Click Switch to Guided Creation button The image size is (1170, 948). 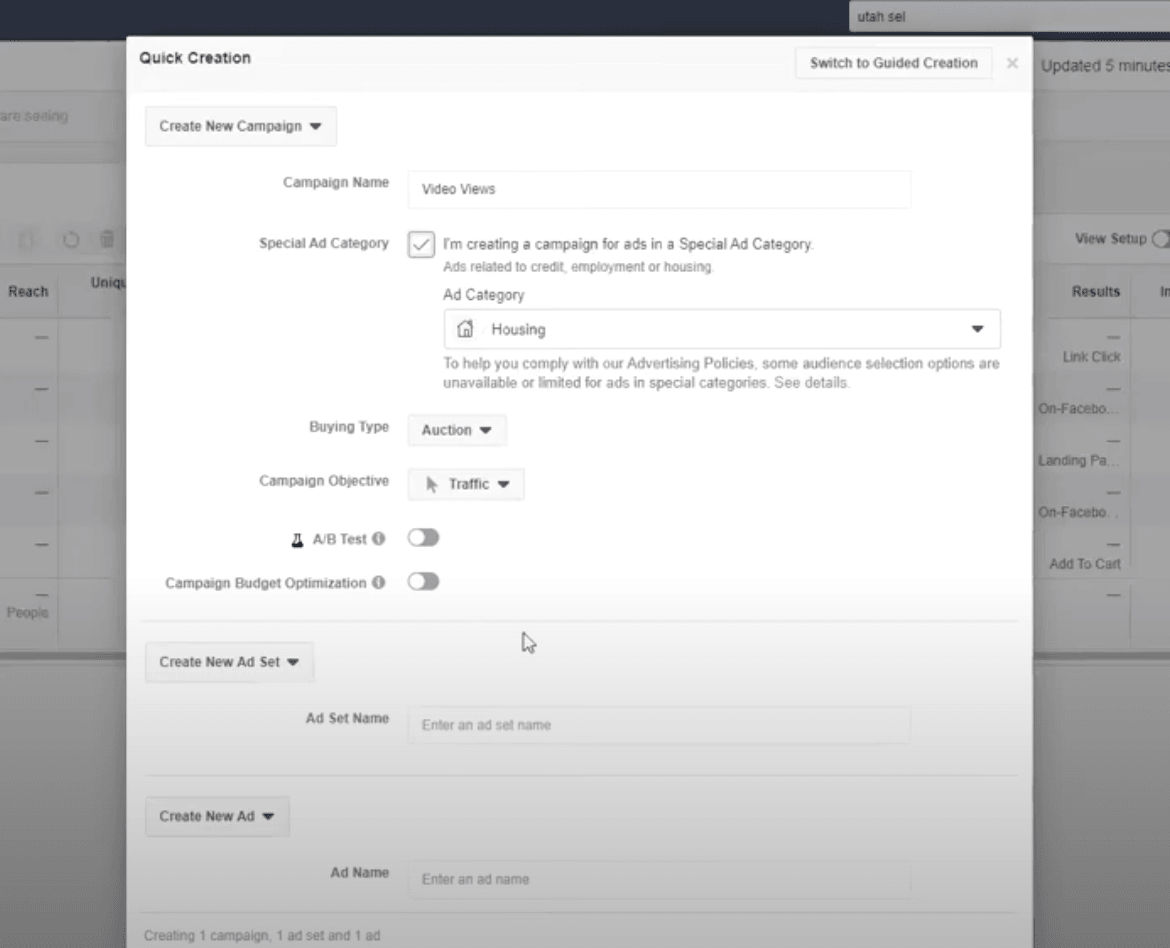click(x=893, y=63)
